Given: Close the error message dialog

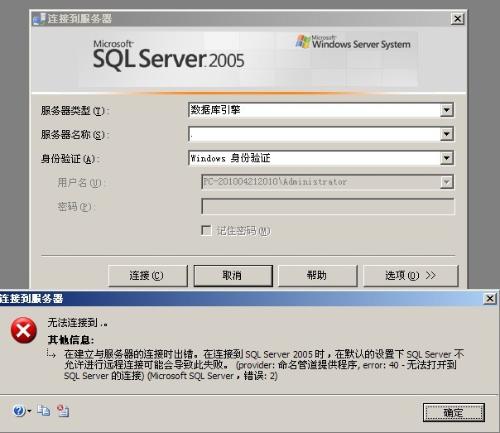Looking at the screenshot, I should point(490,298).
